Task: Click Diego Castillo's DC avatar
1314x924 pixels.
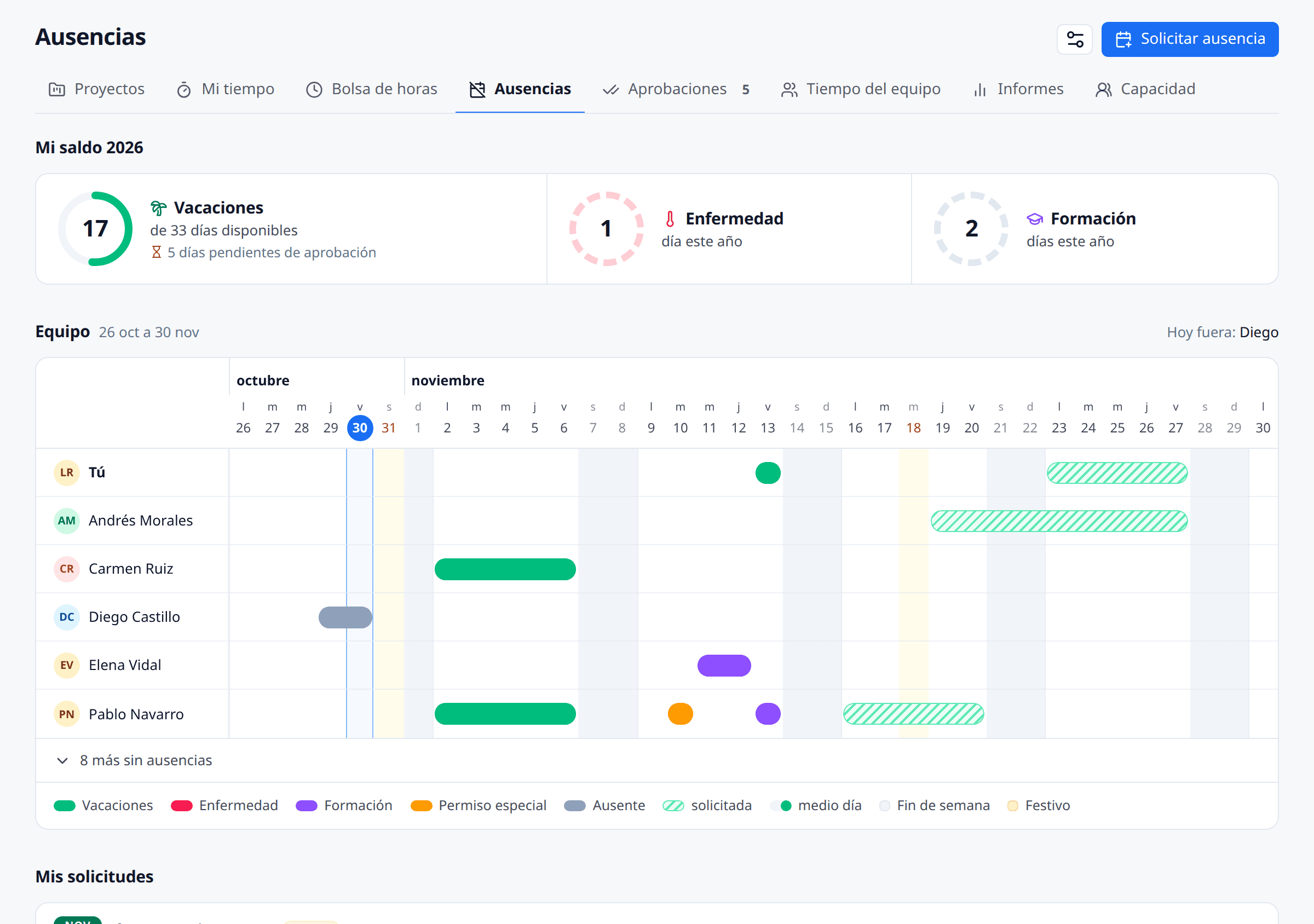Action: [66, 617]
